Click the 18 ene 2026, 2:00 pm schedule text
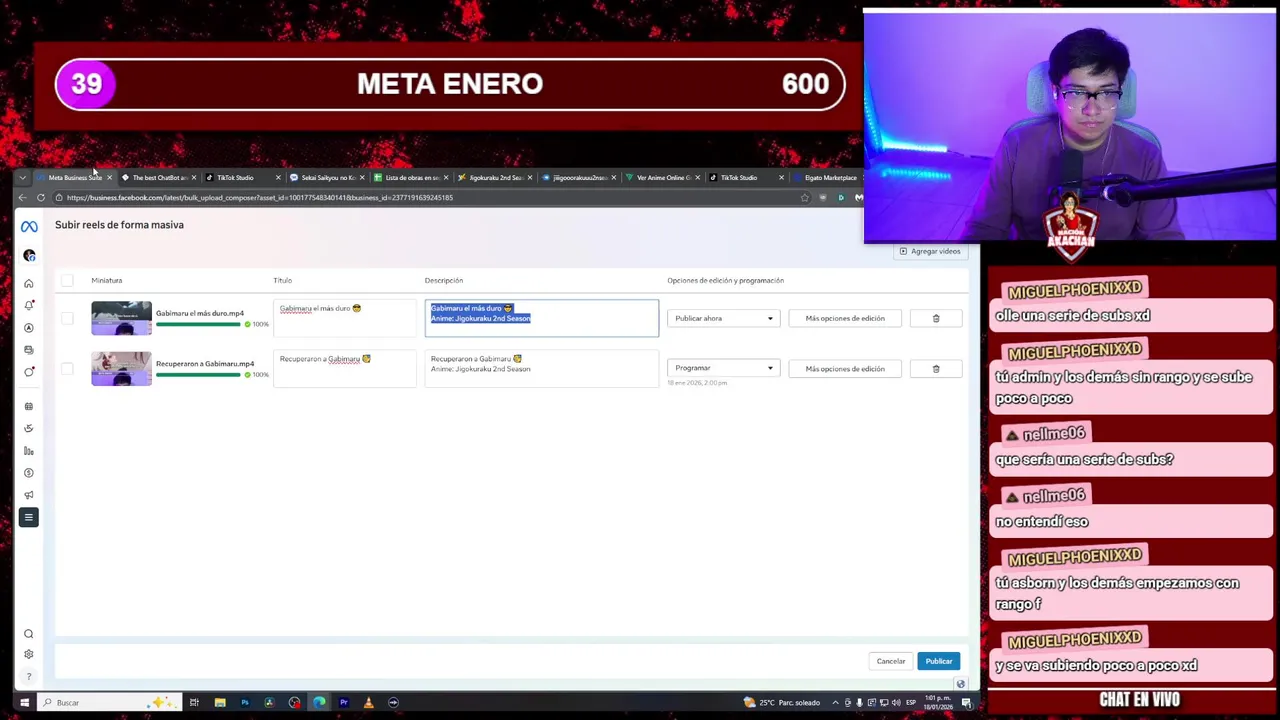1280x720 pixels. coord(697,383)
